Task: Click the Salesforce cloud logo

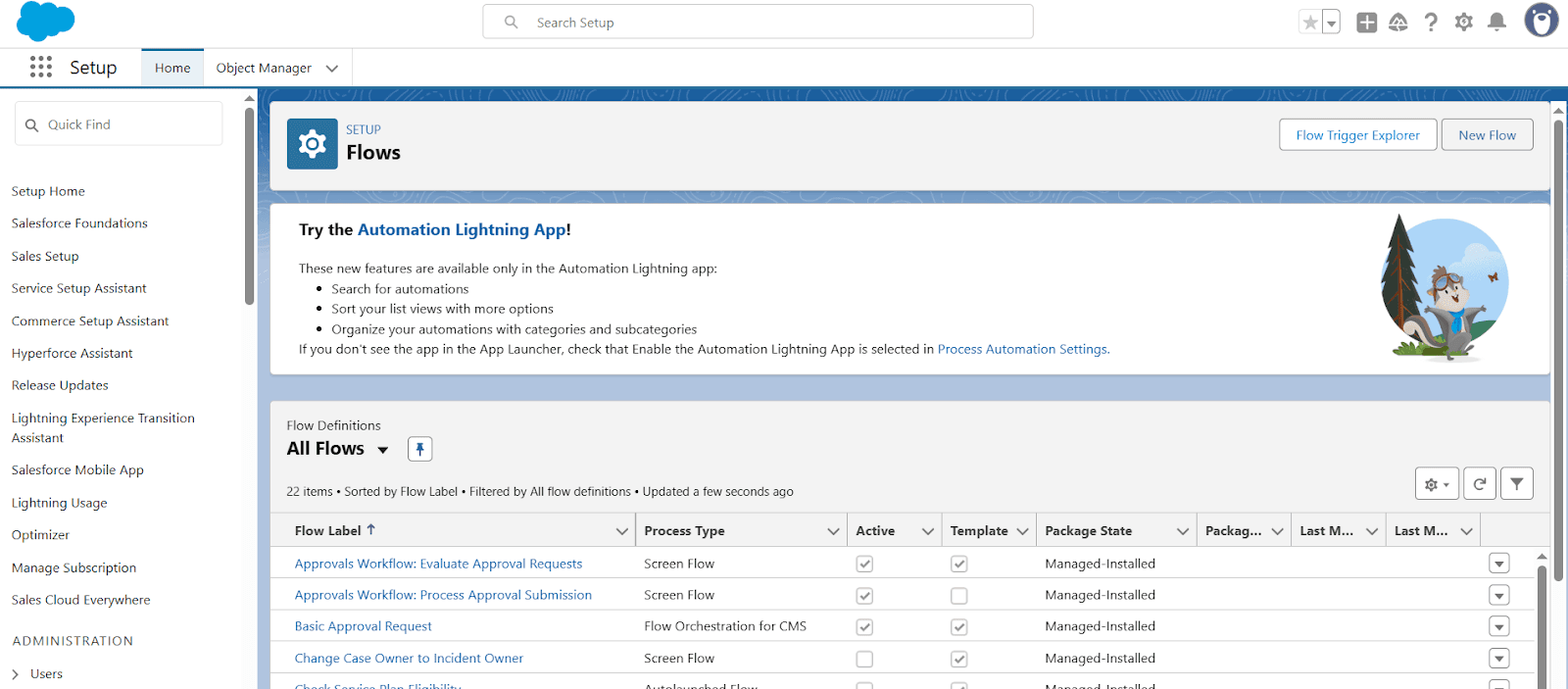Action: coord(45,21)
